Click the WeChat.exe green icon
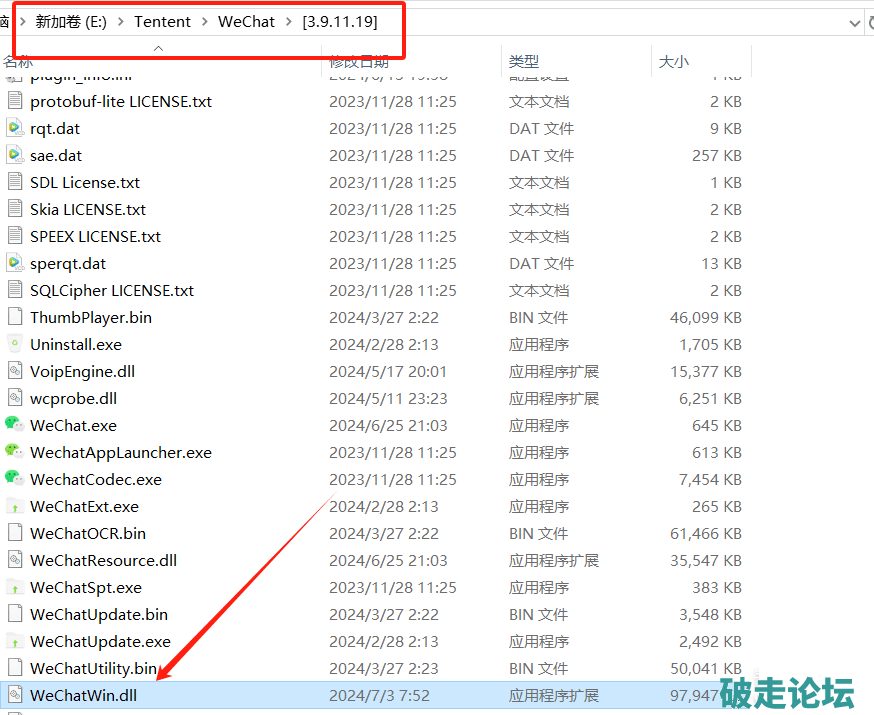The height and width of the screenshot is (715, 874). [x=14, y=425]
